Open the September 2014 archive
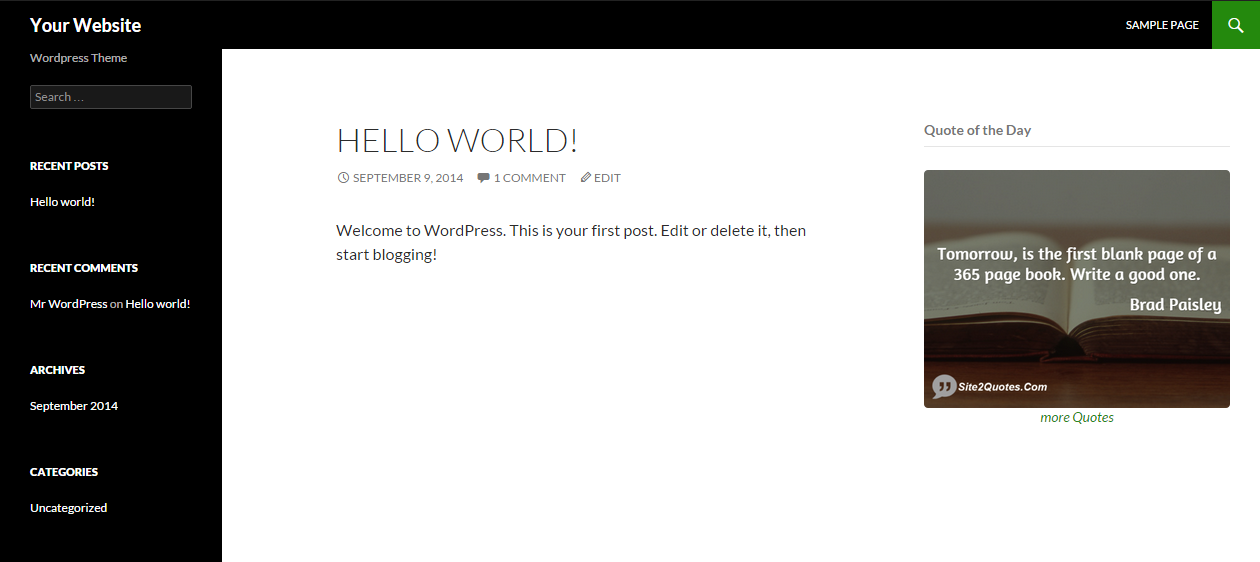This screenshot has width=1260, height=562. click(74, 406)
